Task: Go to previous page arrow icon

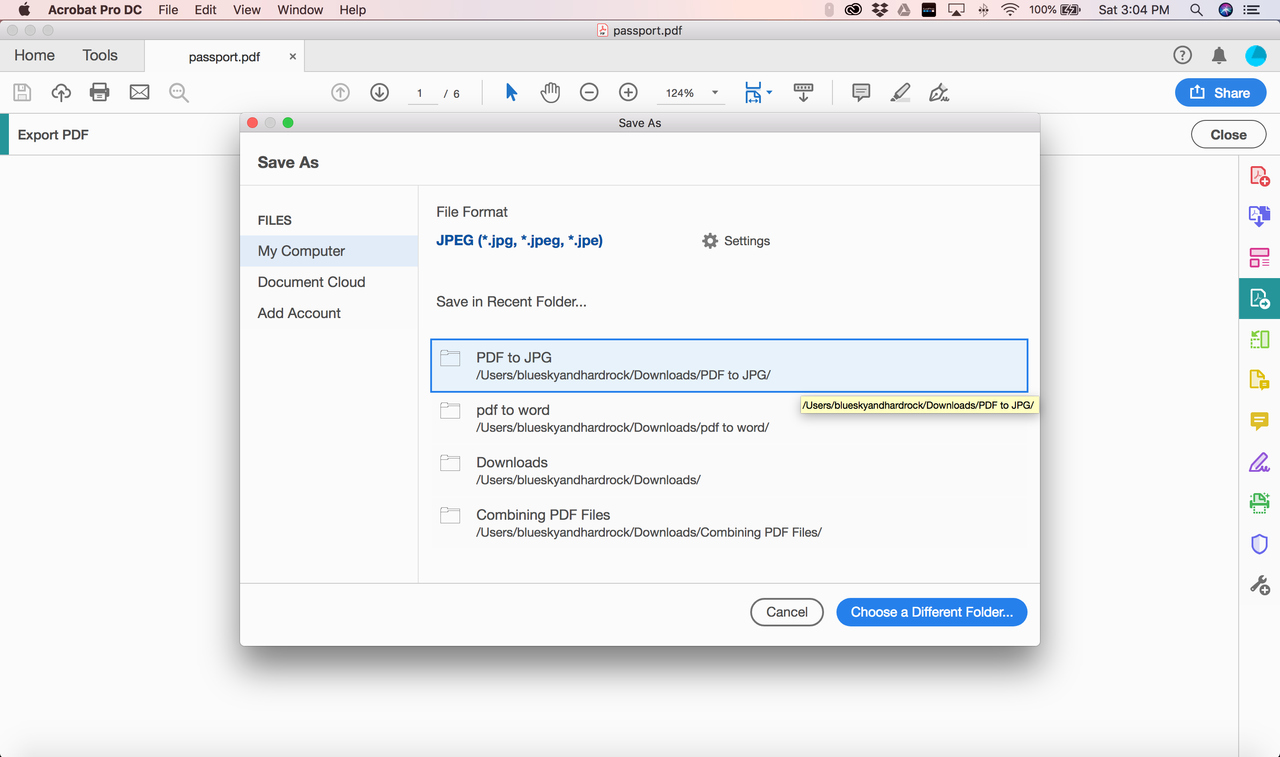Action: (x=340, y=93)
